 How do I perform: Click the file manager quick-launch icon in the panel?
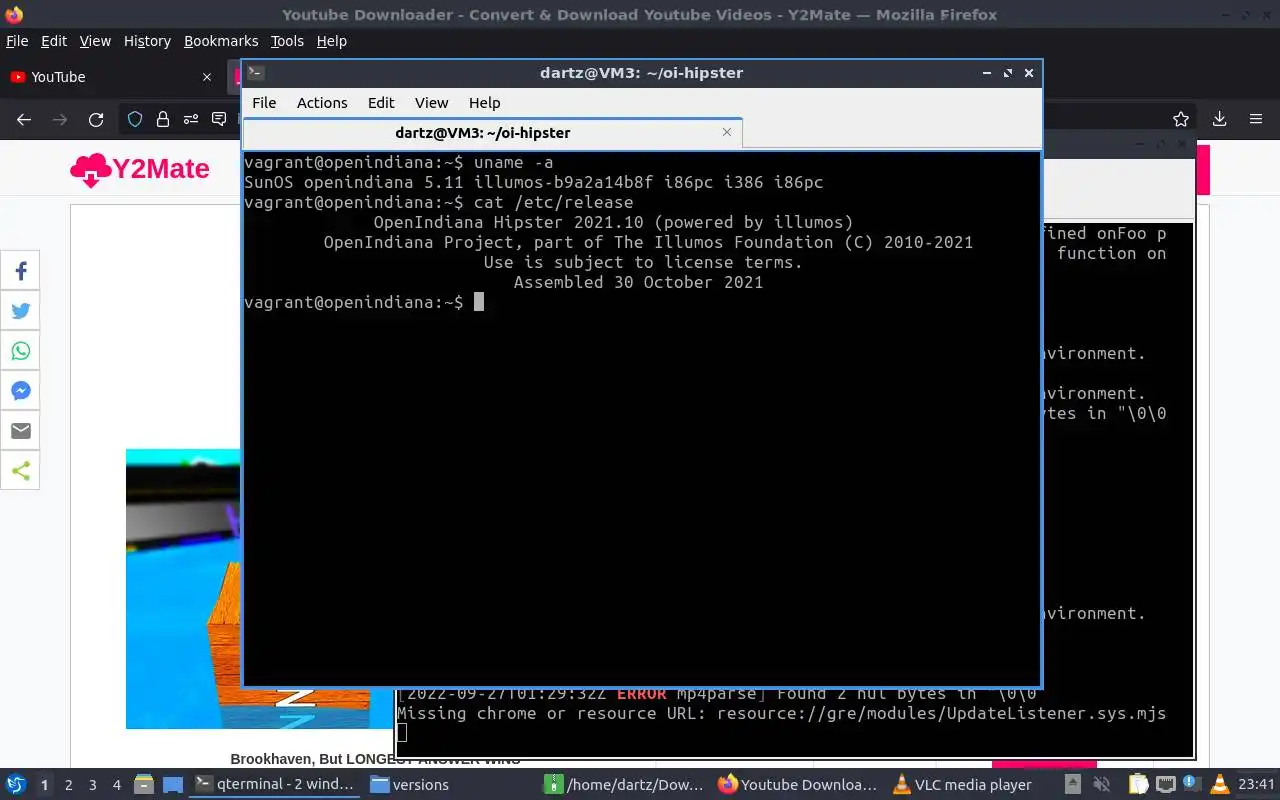click(143, 784)
